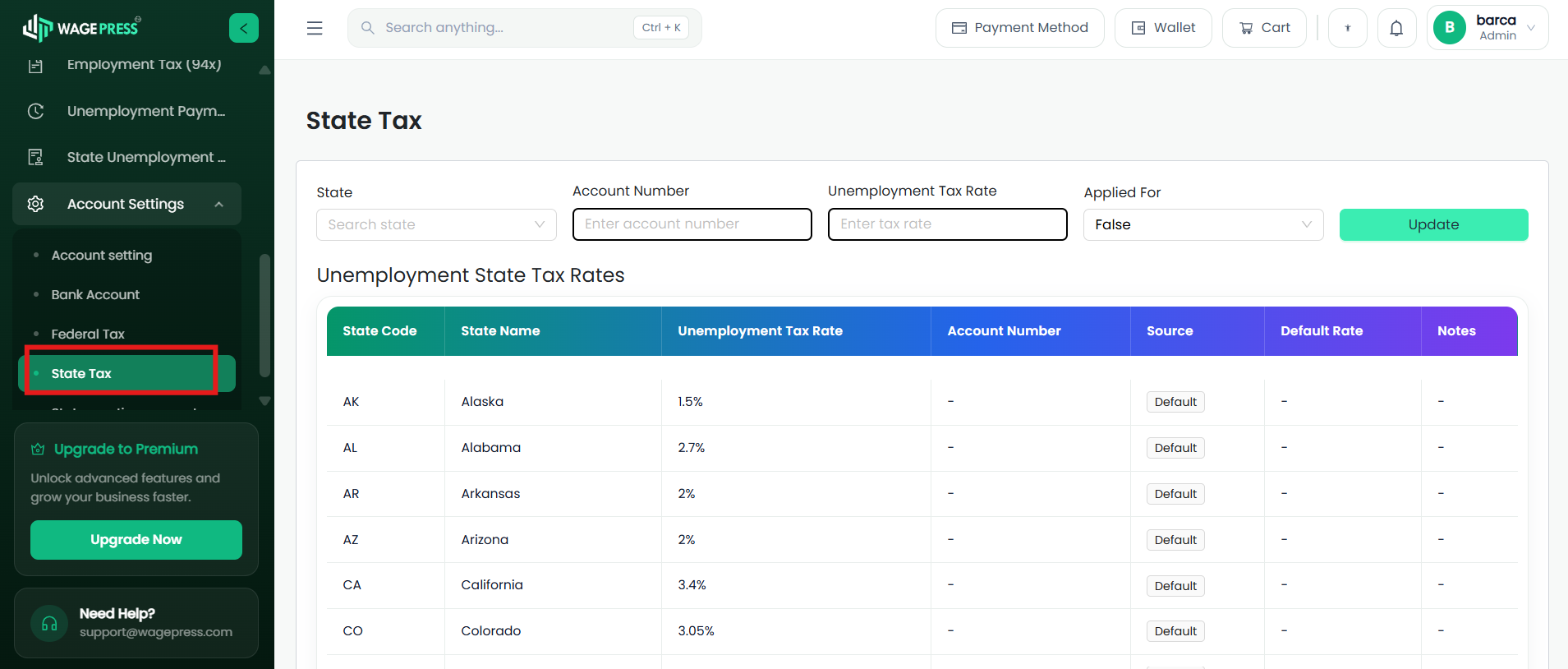Open the hamburger menu icon
1568x669 pixels.
[315, 28]
